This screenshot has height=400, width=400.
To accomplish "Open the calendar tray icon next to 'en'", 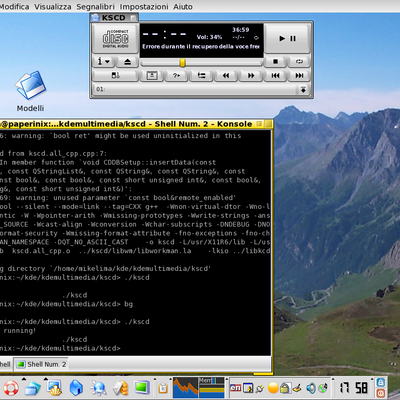I will (248, 388).
